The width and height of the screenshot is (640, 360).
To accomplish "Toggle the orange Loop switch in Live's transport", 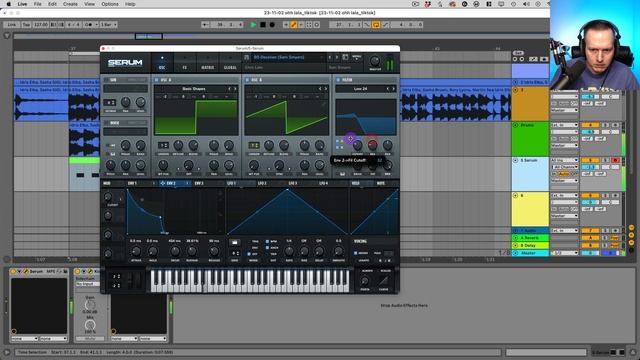I will [376, 25].
